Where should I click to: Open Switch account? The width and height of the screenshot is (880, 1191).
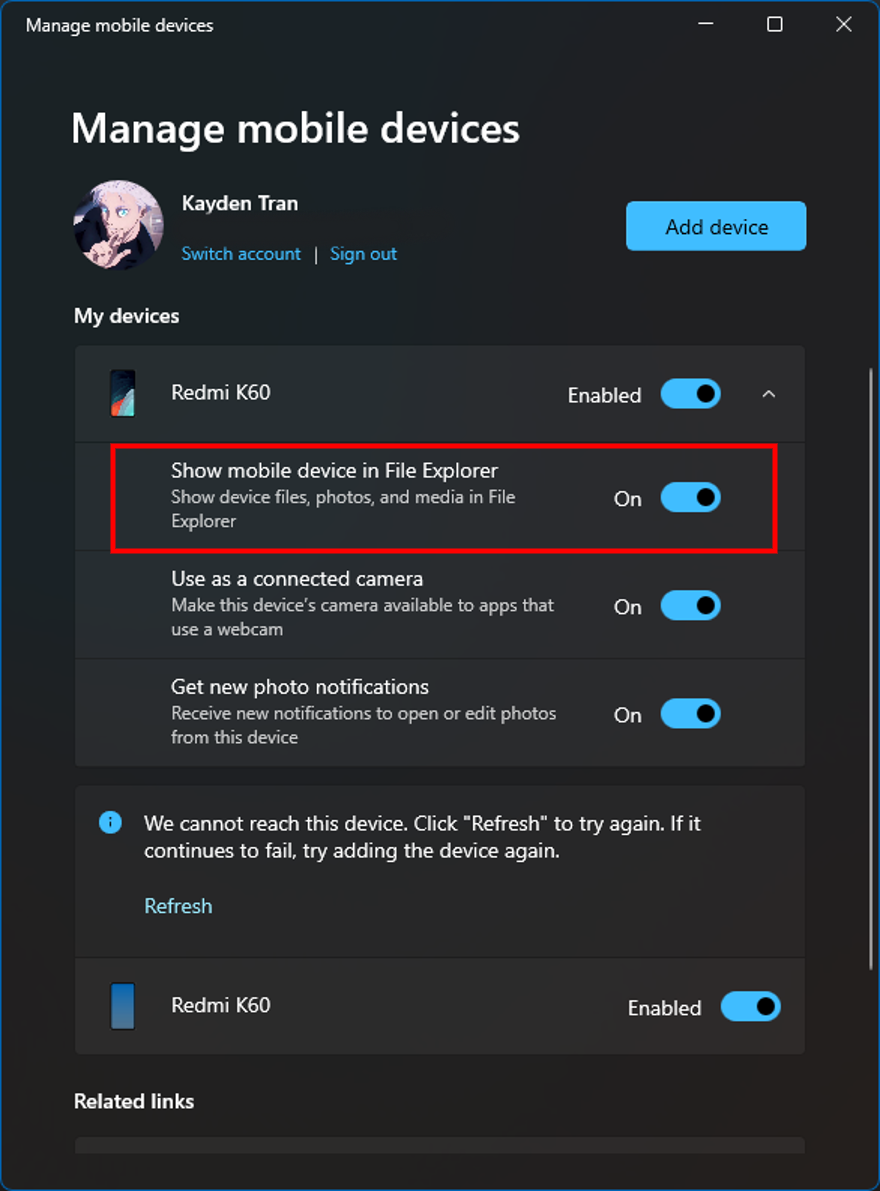tap(241, 254)
